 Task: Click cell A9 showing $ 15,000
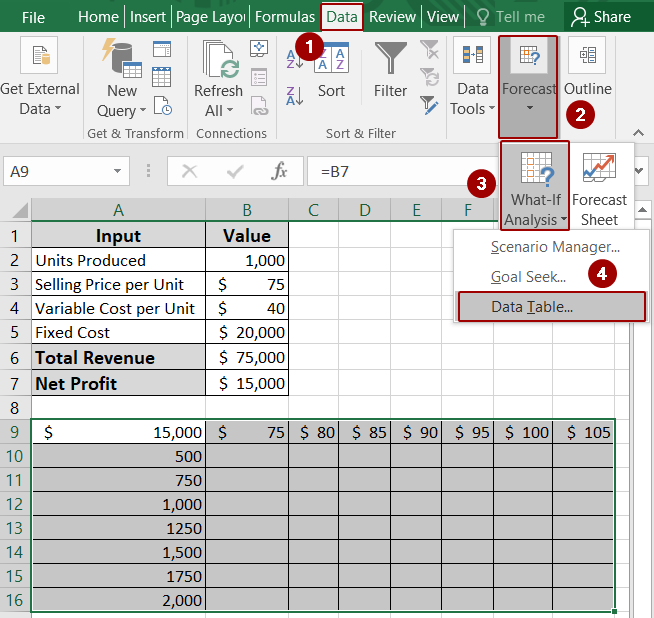pos(118,432)
